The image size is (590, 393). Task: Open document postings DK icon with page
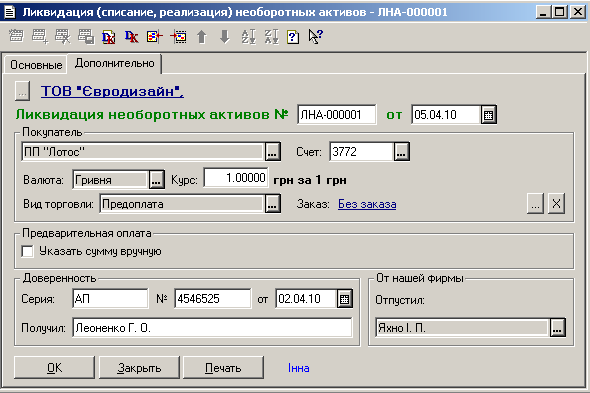pos(109,37)
